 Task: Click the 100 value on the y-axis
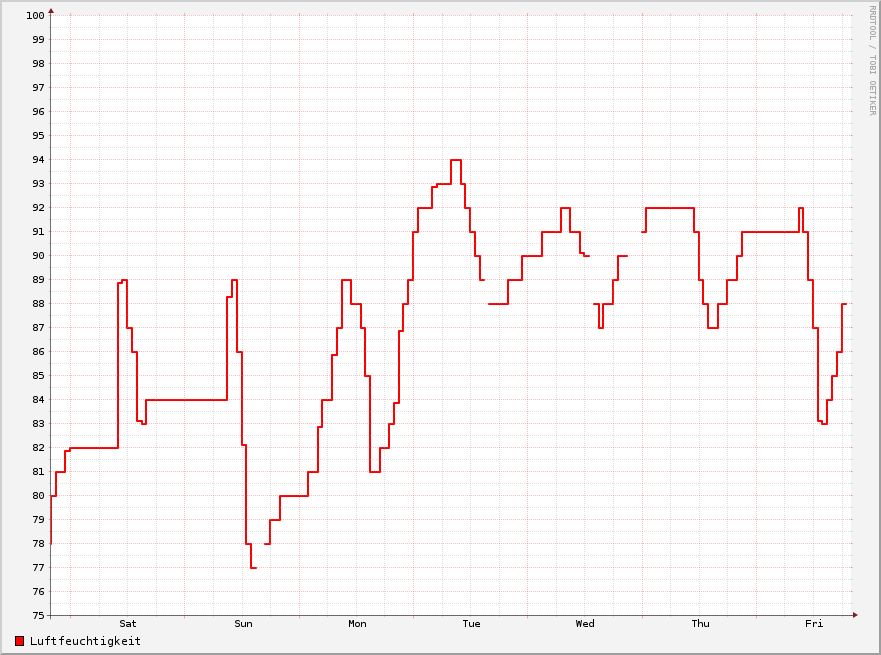[35, 16]
